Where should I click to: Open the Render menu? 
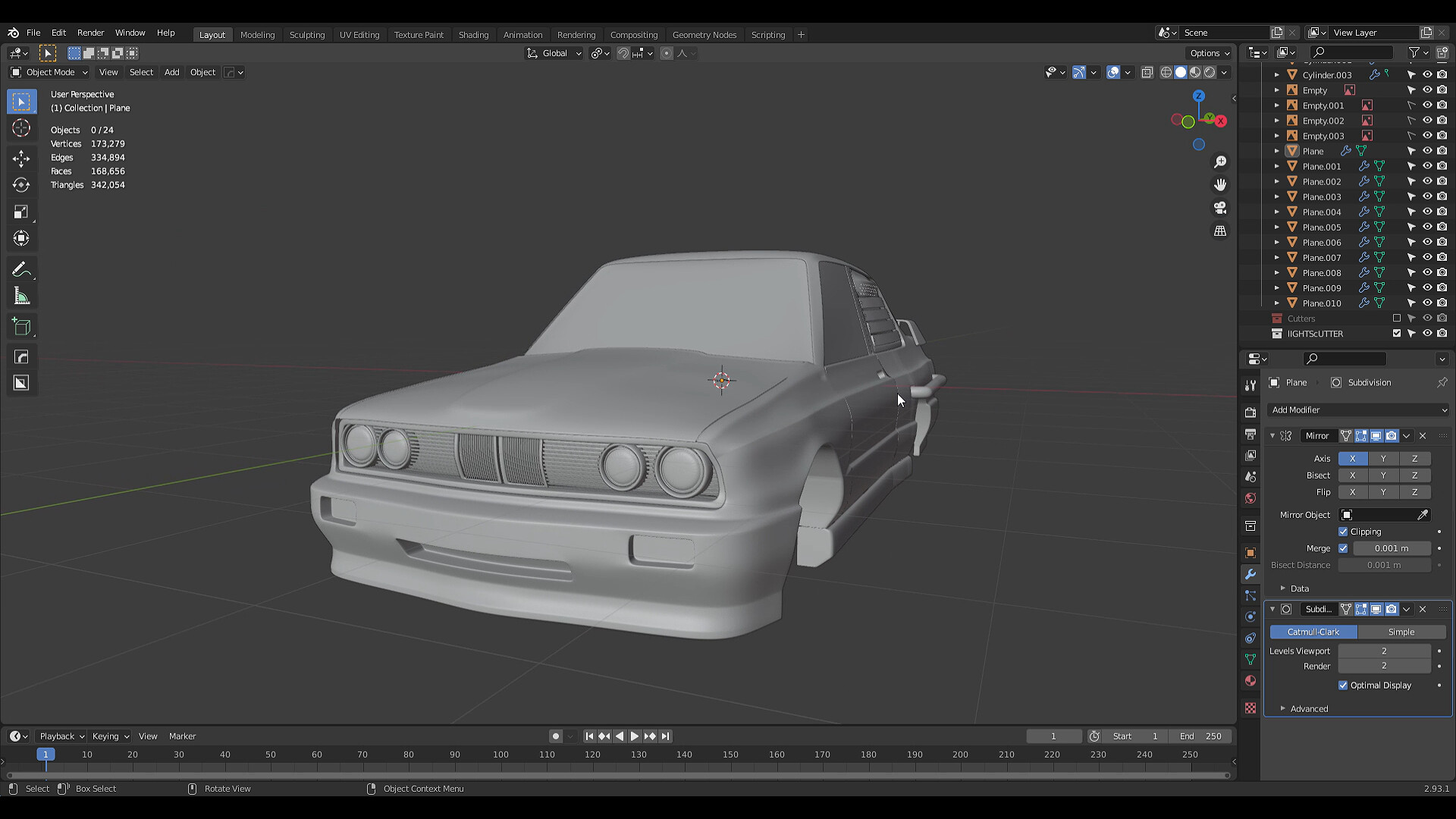(90, 33)
